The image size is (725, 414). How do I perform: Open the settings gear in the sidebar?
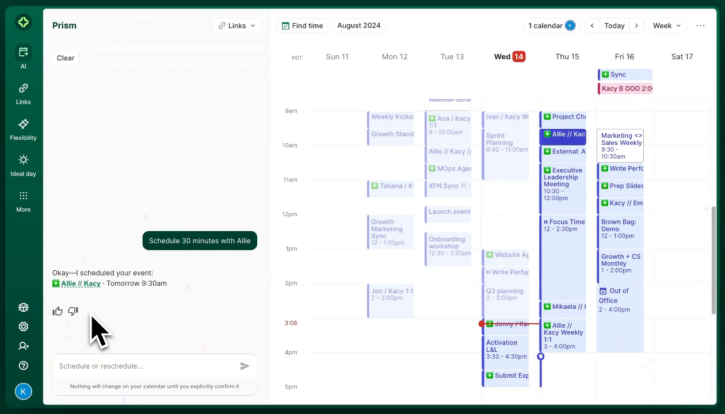(23, 326)
